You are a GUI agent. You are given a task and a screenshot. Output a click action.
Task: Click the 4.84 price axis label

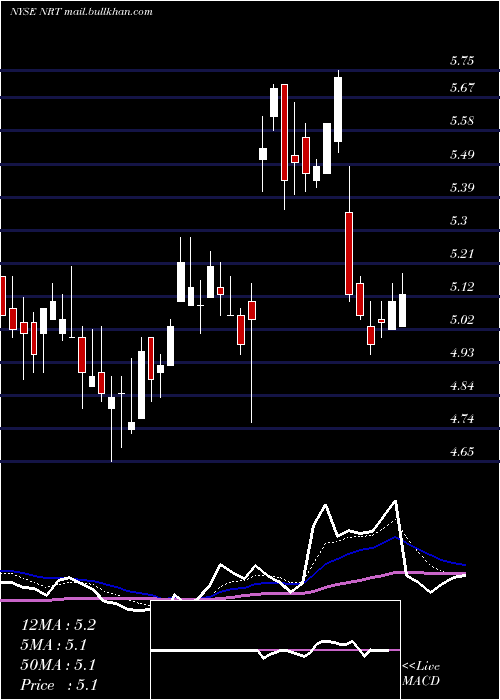click(462, 386)
